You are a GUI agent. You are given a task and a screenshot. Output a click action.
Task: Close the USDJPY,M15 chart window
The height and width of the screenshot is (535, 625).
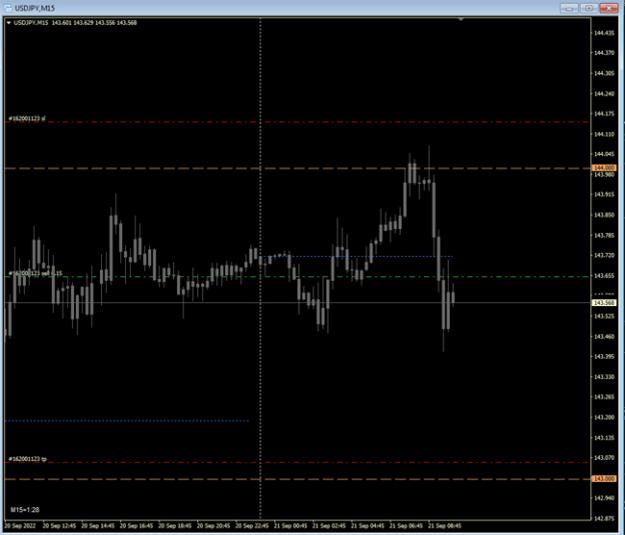(609, 8)
